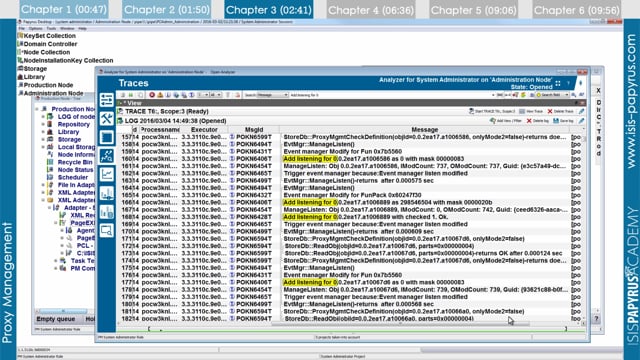Viewport: 640px width, 360px height.
Task: Click the Repository icon in Production Node tree
Action: tap(50, 124)
